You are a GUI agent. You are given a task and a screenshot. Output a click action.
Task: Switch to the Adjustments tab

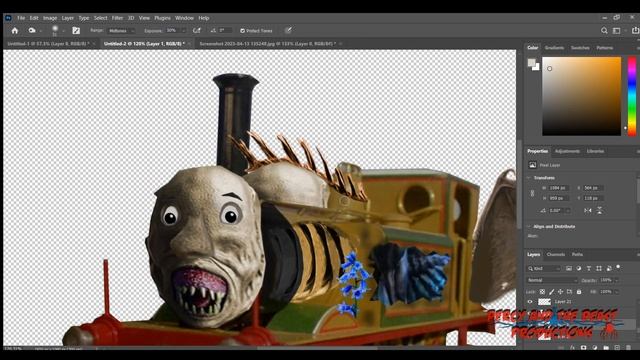[x=567, y=151]
